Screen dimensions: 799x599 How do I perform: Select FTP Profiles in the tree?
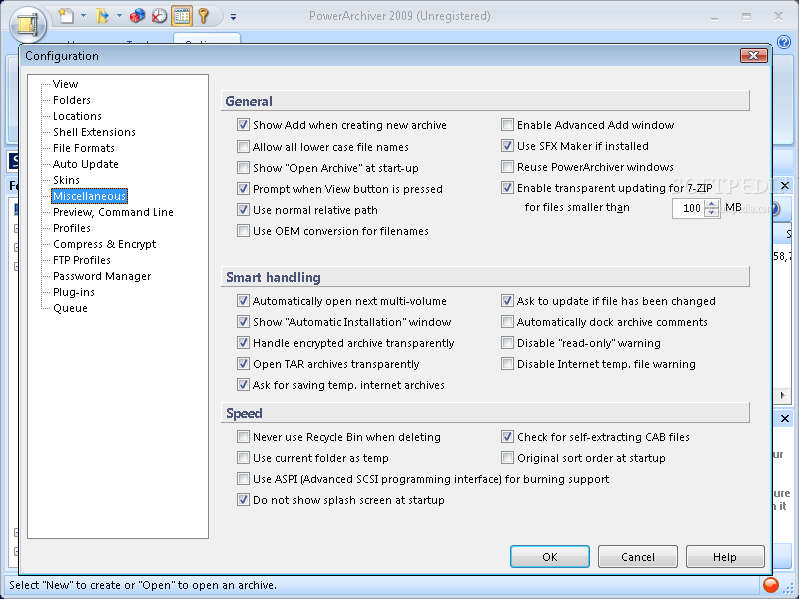coord(82,260)
